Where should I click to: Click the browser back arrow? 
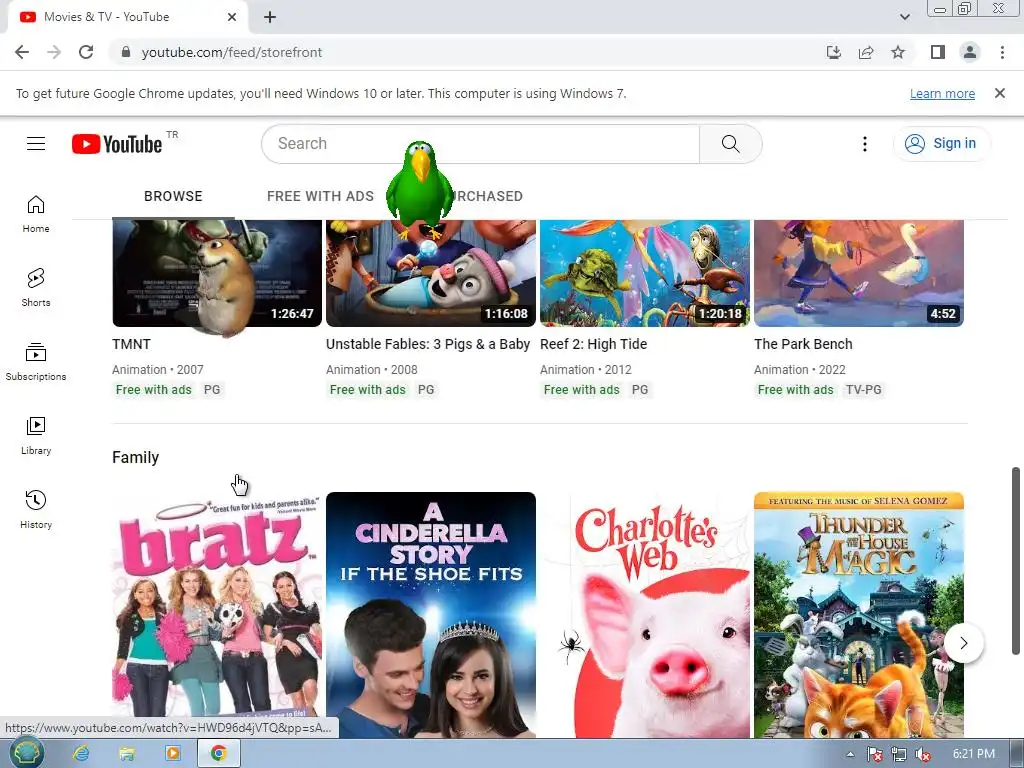(x=22, y=52)
